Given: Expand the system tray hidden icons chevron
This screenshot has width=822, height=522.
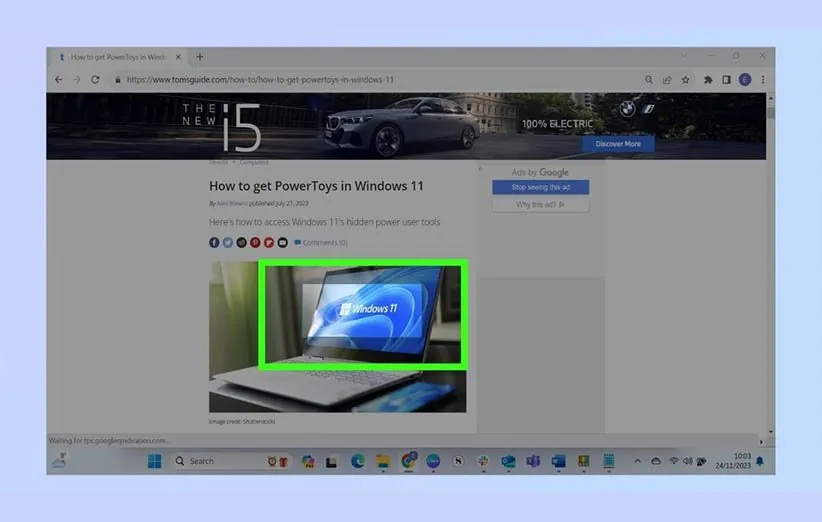Looking at the screenshot, I should click(637, 461).
